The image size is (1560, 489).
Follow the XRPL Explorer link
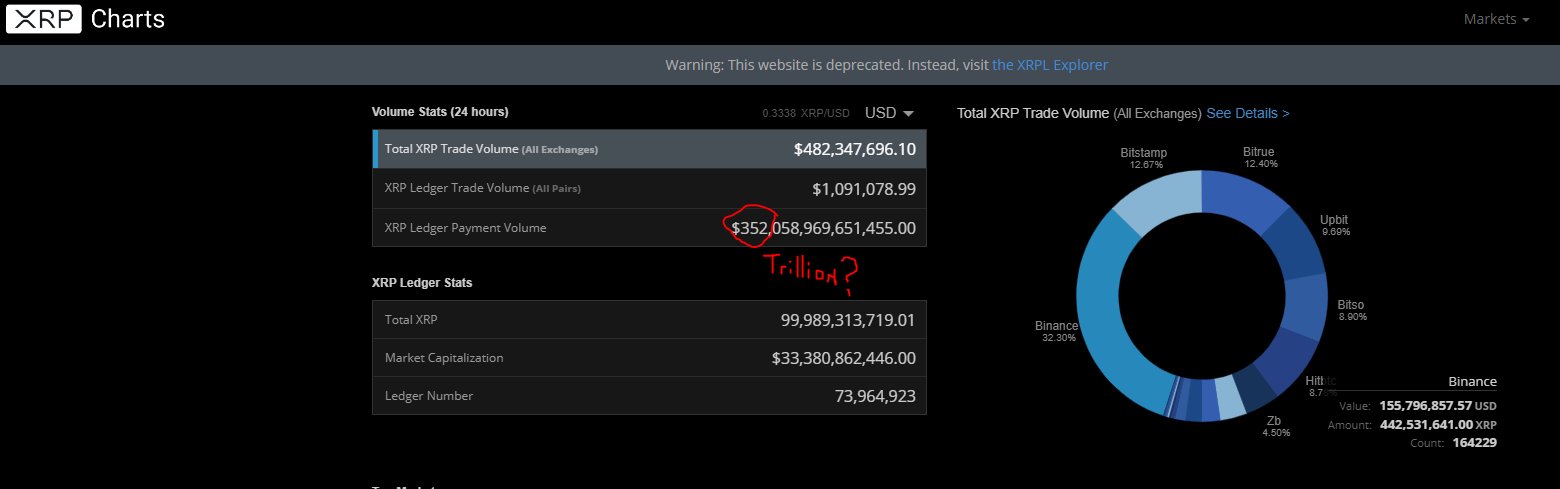(x=1050, y=65)
